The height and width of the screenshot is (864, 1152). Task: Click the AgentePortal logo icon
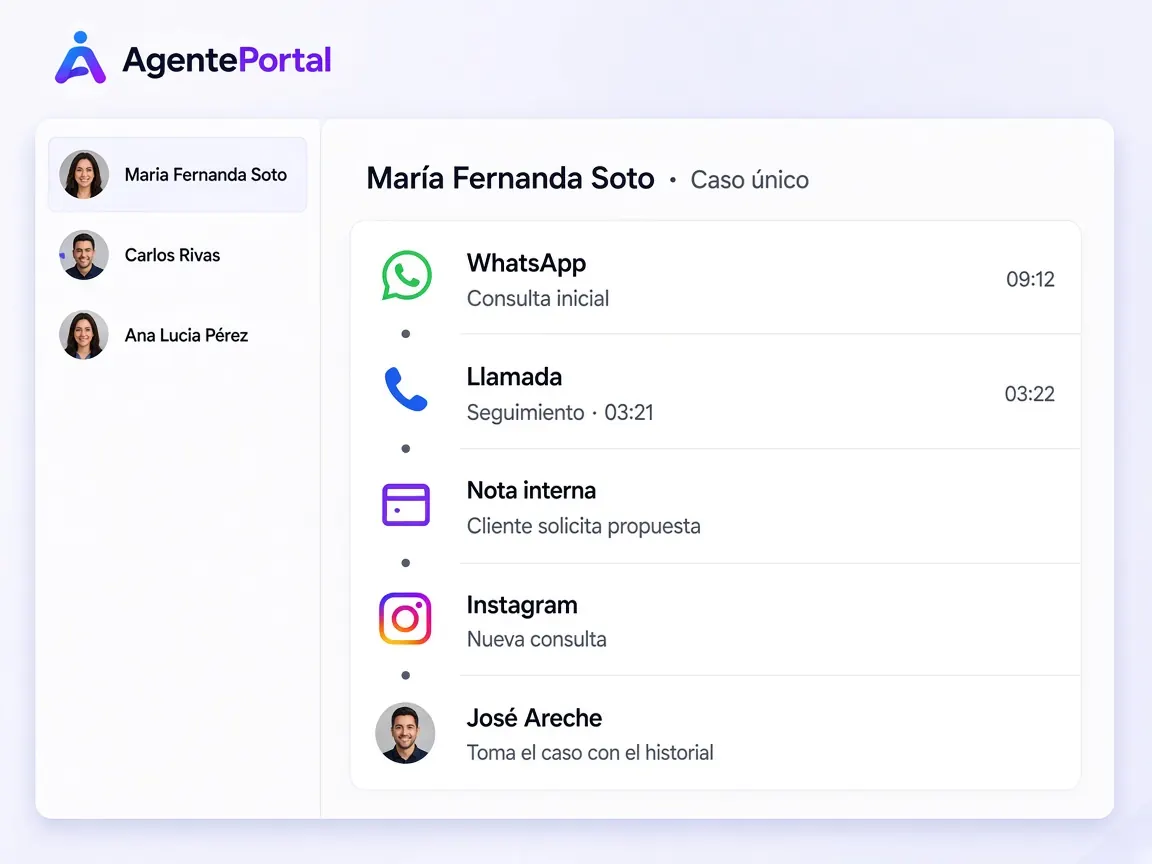tap(80, 58)
